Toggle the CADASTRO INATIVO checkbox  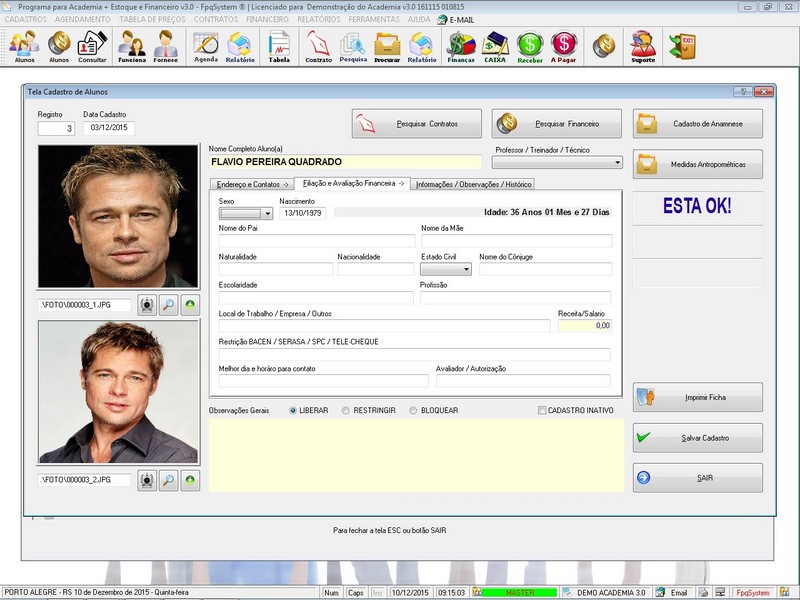click(576, 410)
